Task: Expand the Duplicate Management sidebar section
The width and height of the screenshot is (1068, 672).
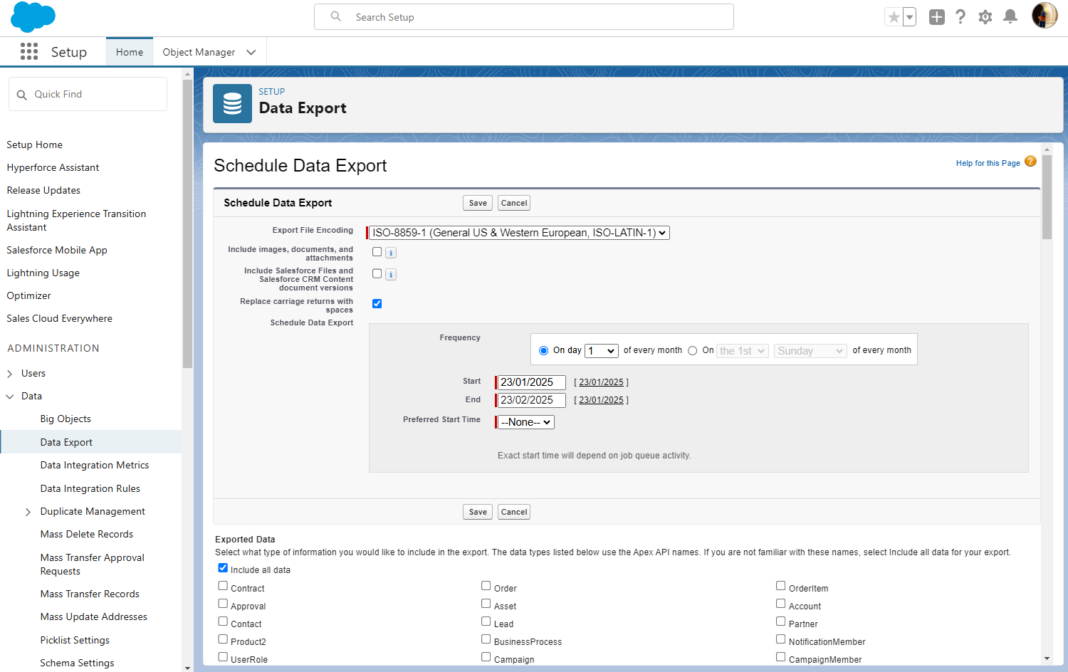Action: click(x=28, y=511)
